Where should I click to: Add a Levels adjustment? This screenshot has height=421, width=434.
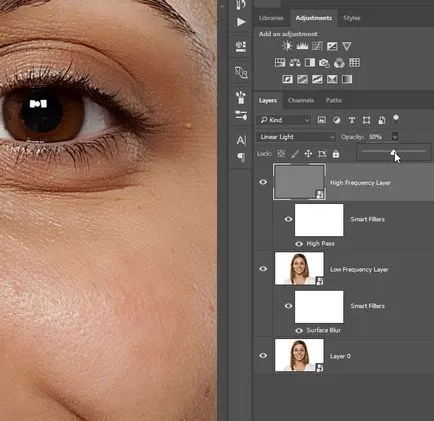coord(302,46)
